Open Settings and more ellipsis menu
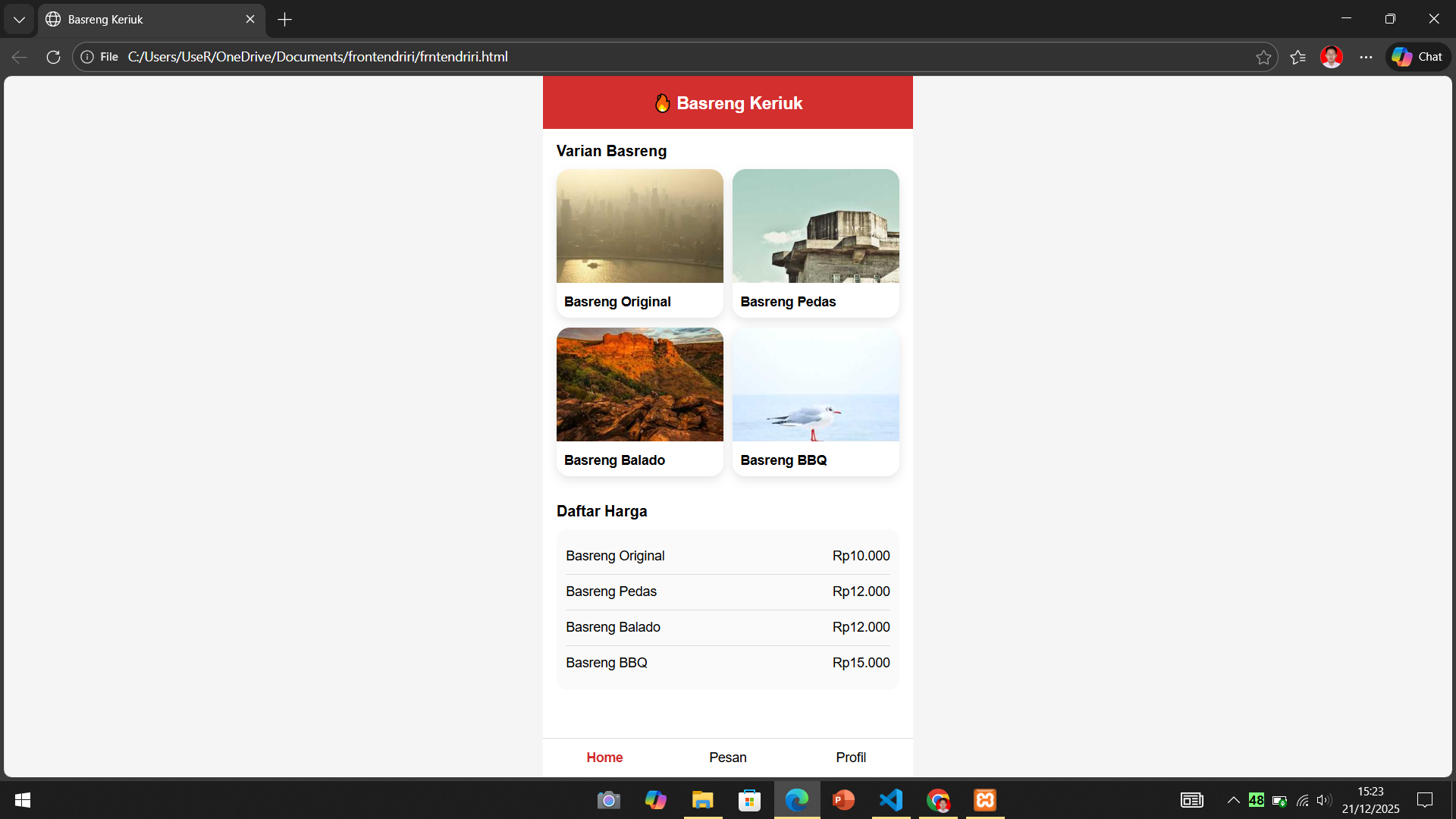This screenshot has width=1456, height=819. coord(1366,57)
